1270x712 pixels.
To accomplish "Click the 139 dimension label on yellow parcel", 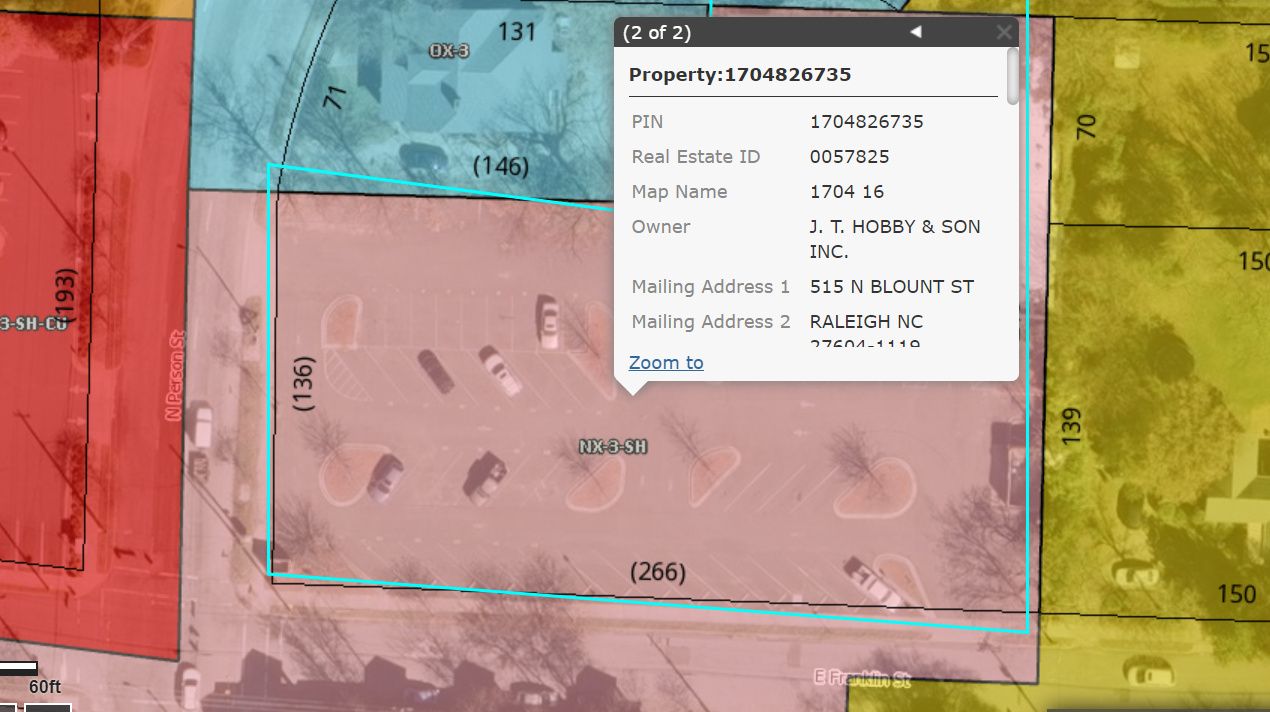I will (x=1071, y=427).
